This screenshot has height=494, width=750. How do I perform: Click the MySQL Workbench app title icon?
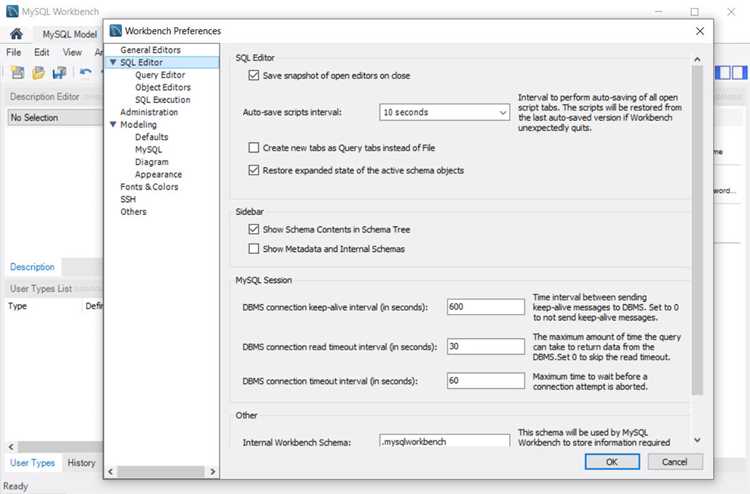click(x=12, y=11)
